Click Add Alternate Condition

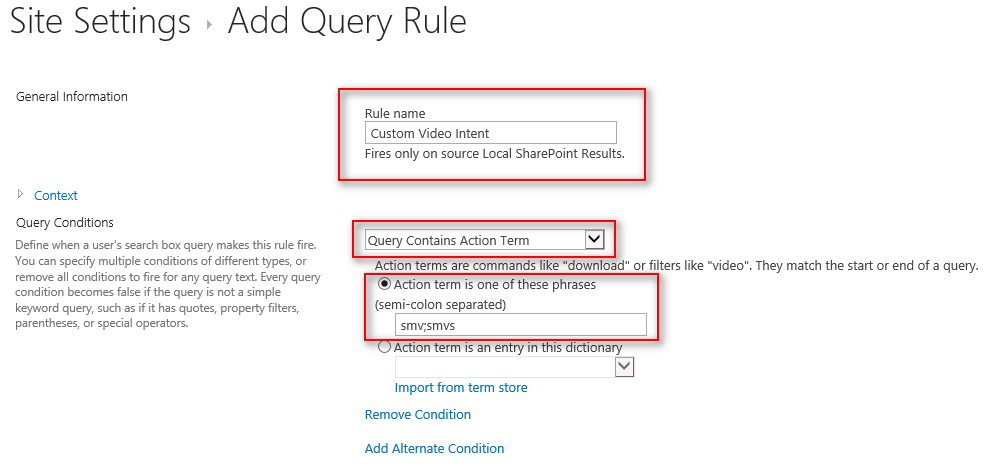[x=434, y=448]
